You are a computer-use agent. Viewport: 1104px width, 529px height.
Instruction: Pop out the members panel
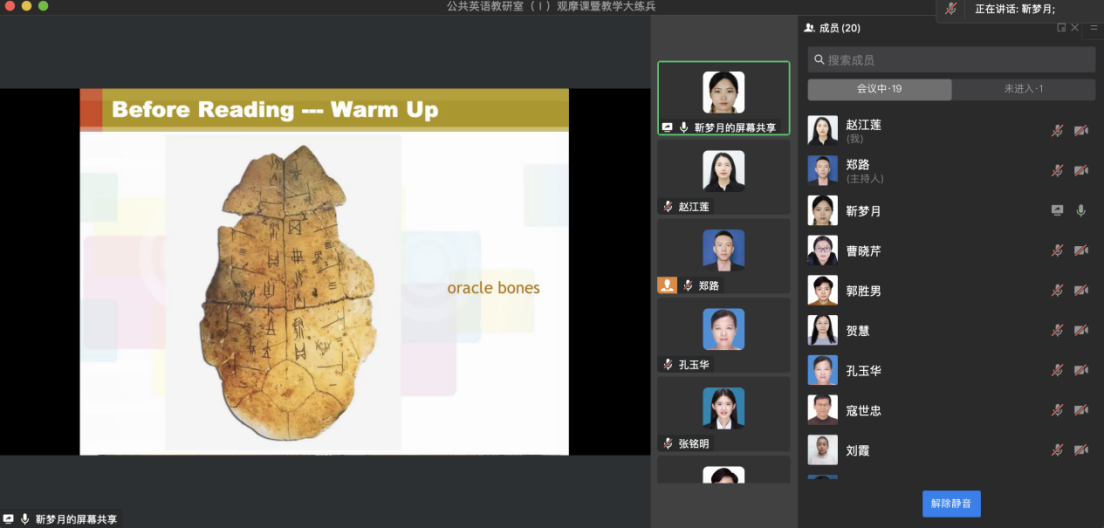[x=1061, y=28]
